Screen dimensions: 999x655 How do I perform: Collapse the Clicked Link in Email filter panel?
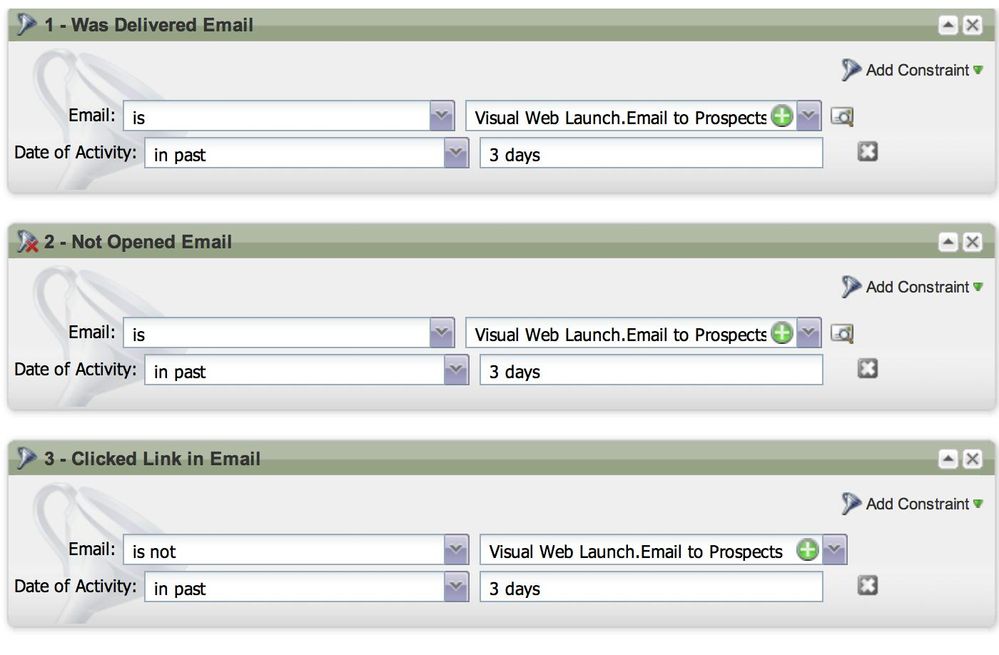tap(947, 459)
